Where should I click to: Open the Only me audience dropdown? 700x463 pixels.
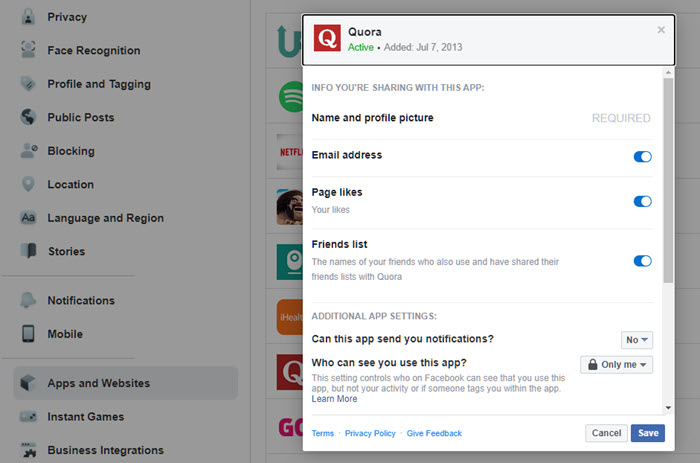coord(616,364)
